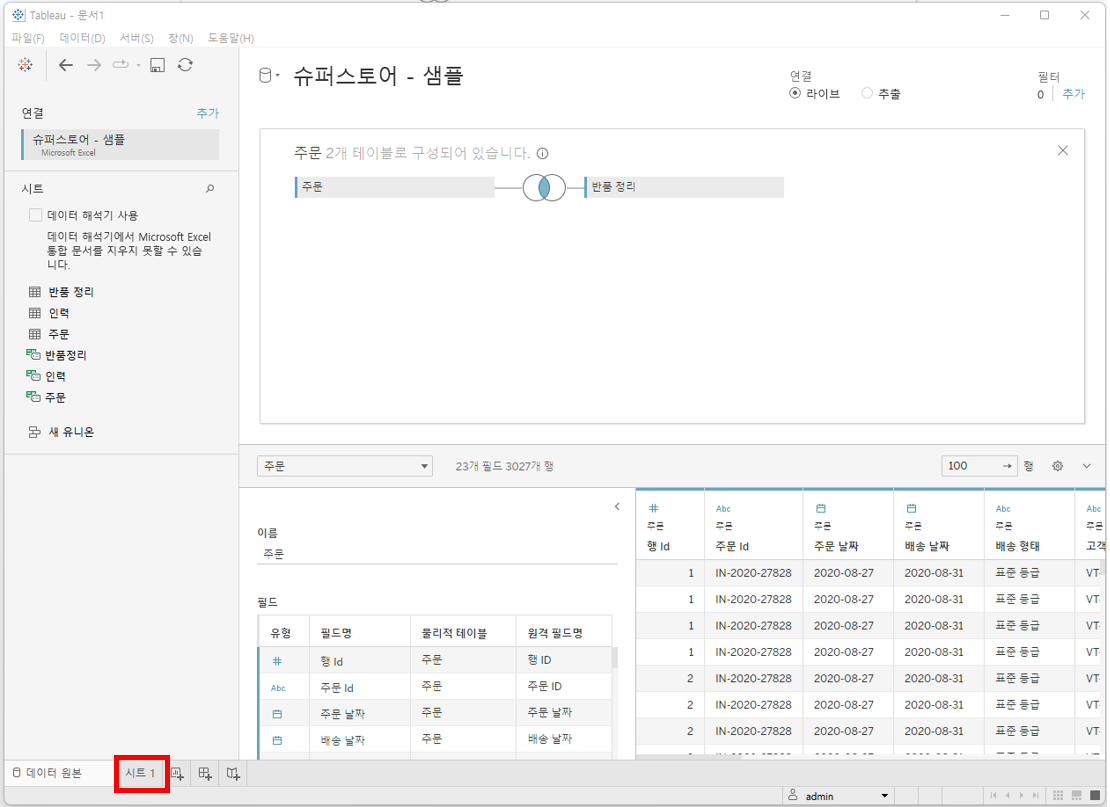Click 필드명 column header in metadata

pos(336,633)
